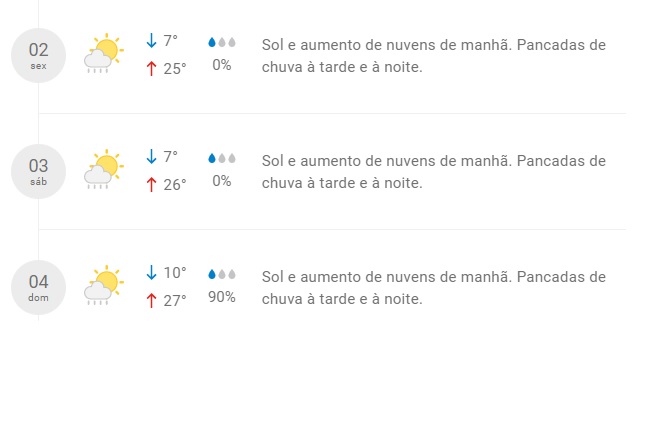Open Saturday 03 forecast description text
This screenshot has width=664, height=442.
click(433, 172)
